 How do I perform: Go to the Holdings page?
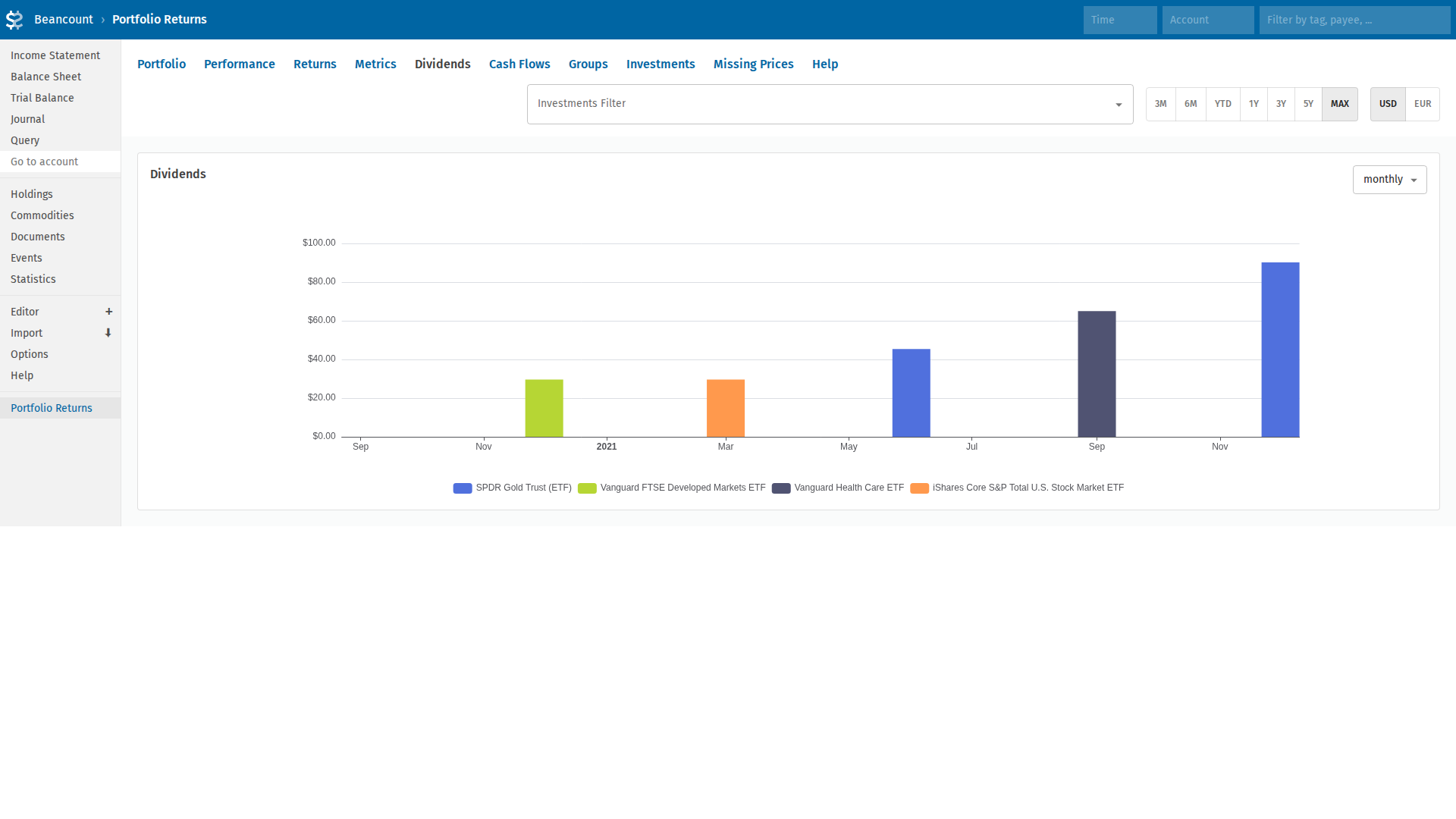point(32,194)
